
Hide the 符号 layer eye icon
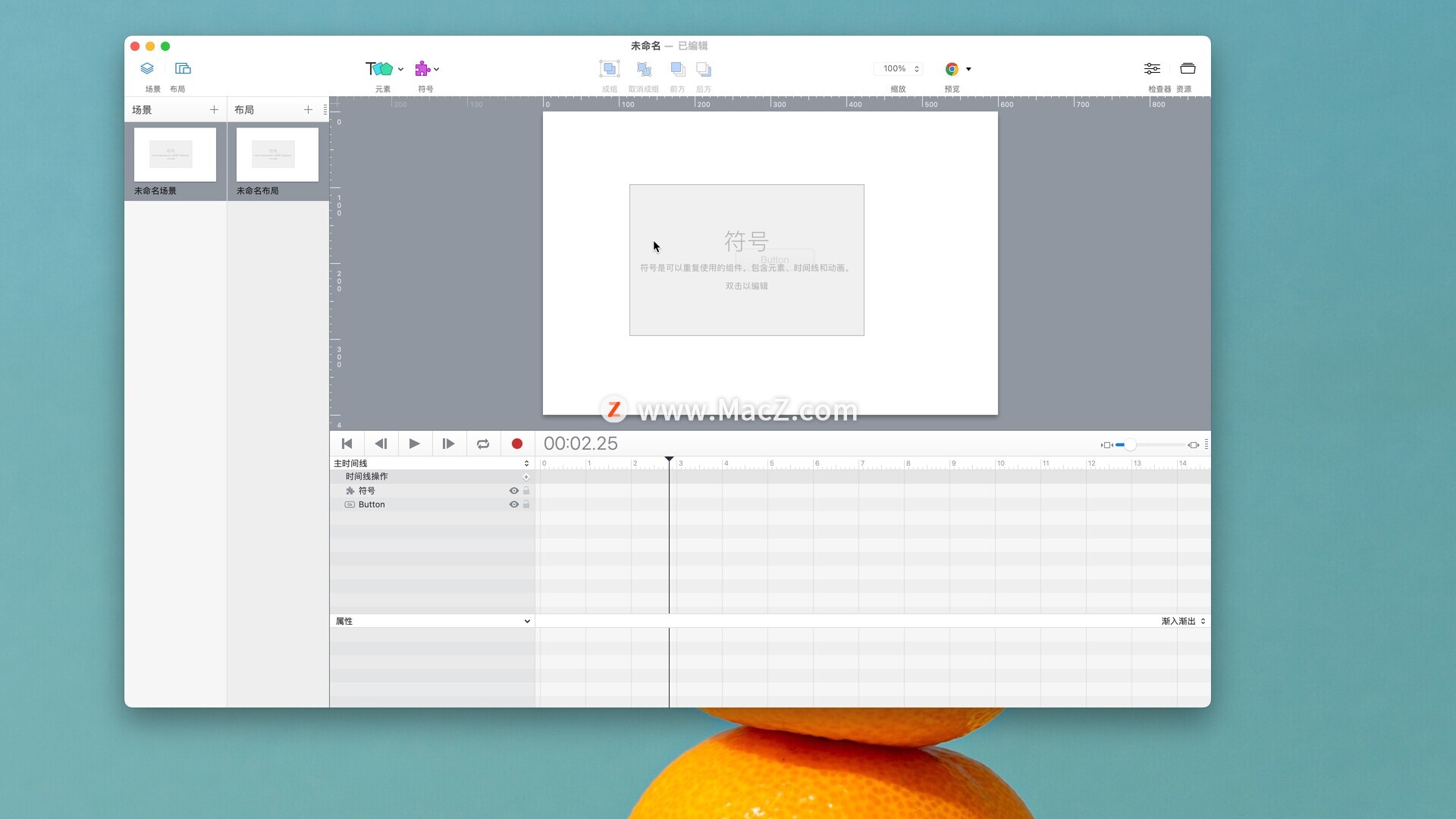(x=513, y=491)
